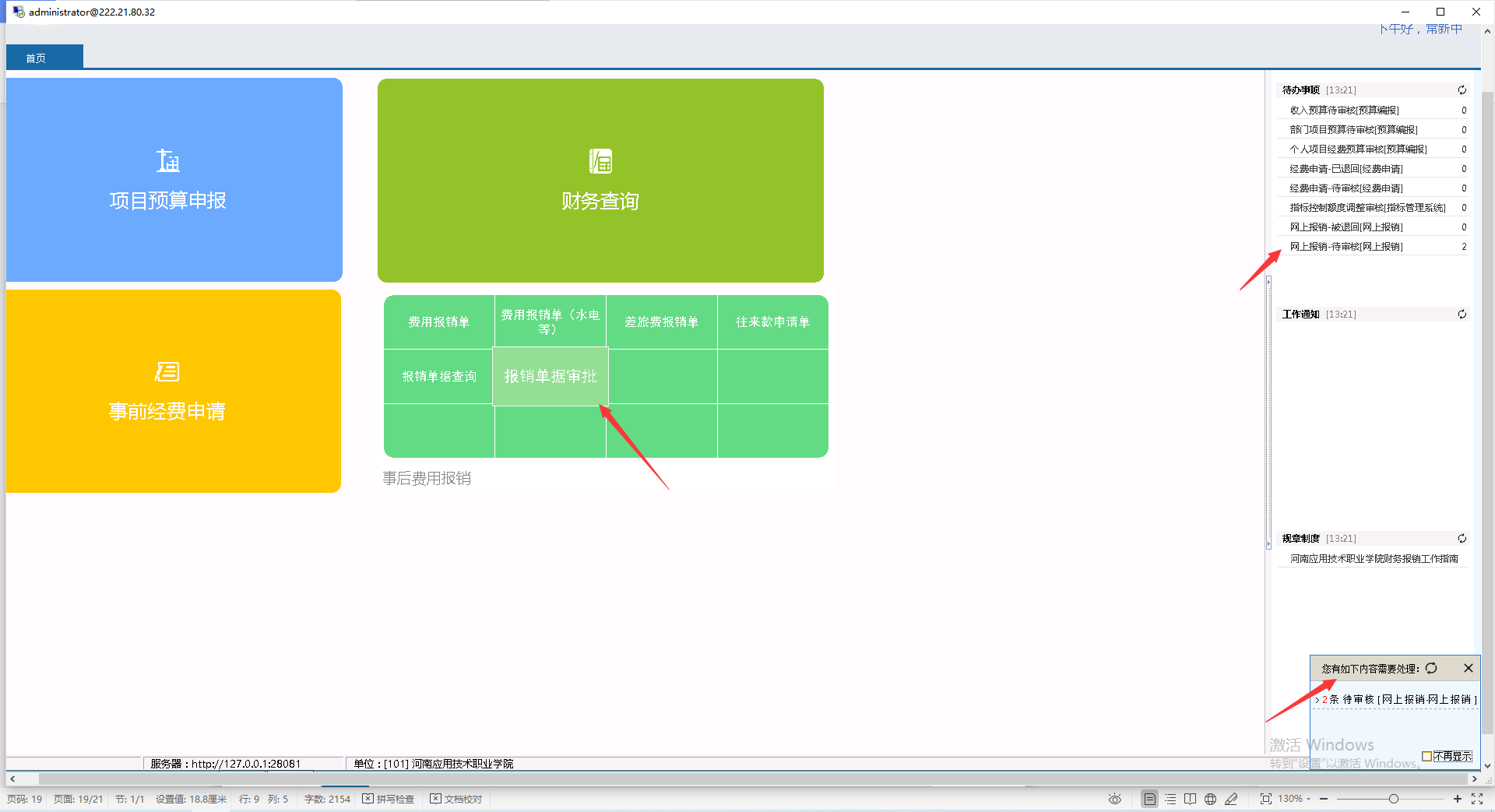Open the 财务查询 tile
The width and height of the screenshot is (1495, 812).
point(600,181)
